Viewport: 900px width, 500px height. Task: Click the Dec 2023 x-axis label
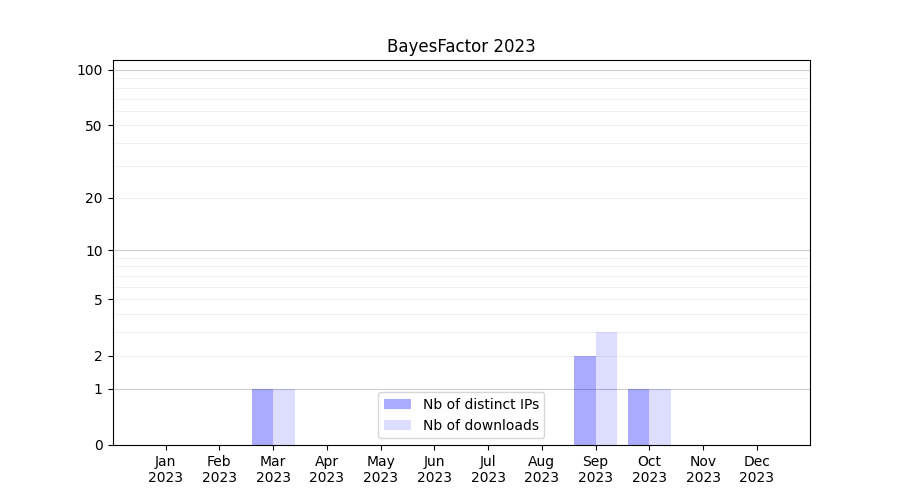pos(756,469)
